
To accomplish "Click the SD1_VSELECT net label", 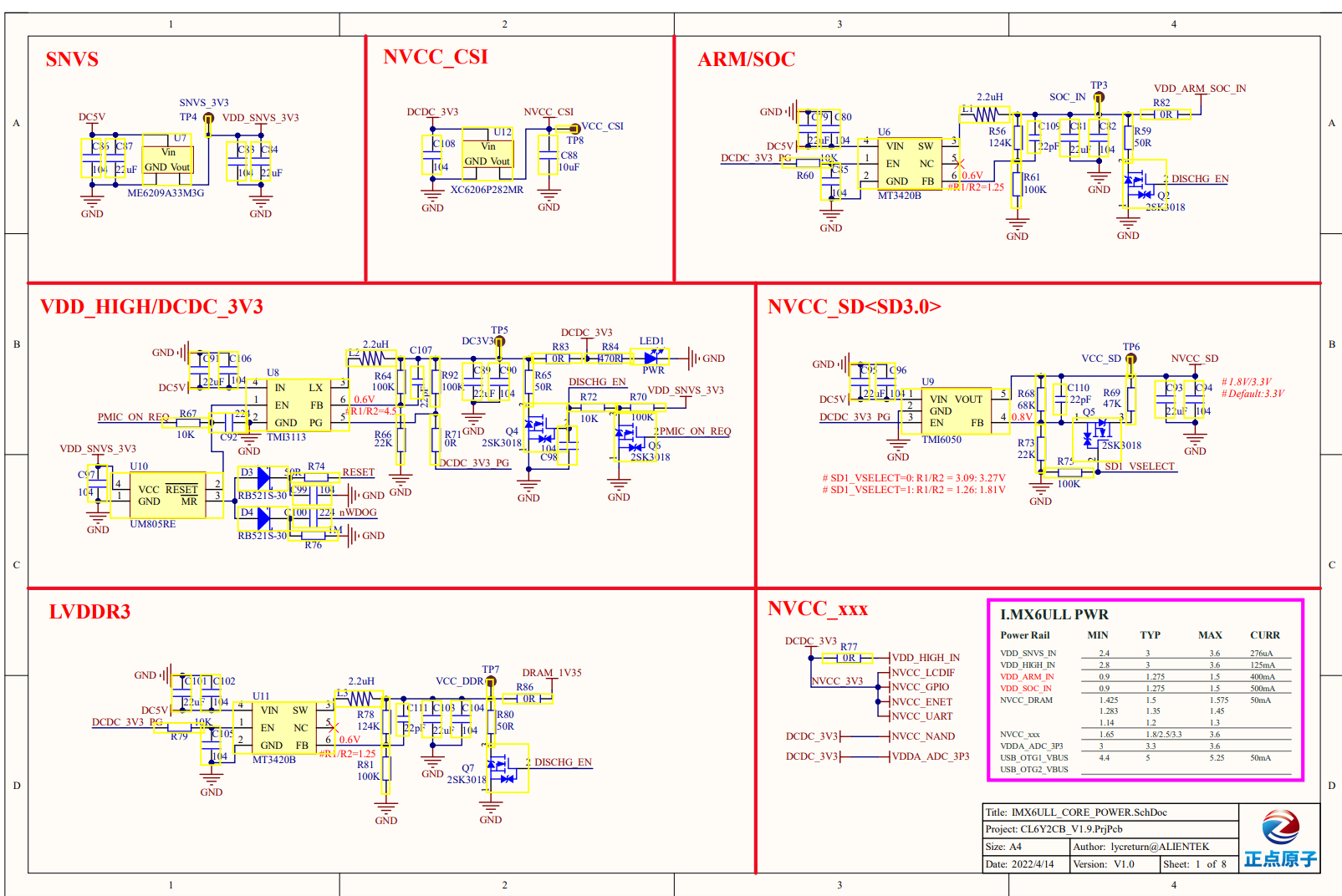I will click(x=1140, y=466).
